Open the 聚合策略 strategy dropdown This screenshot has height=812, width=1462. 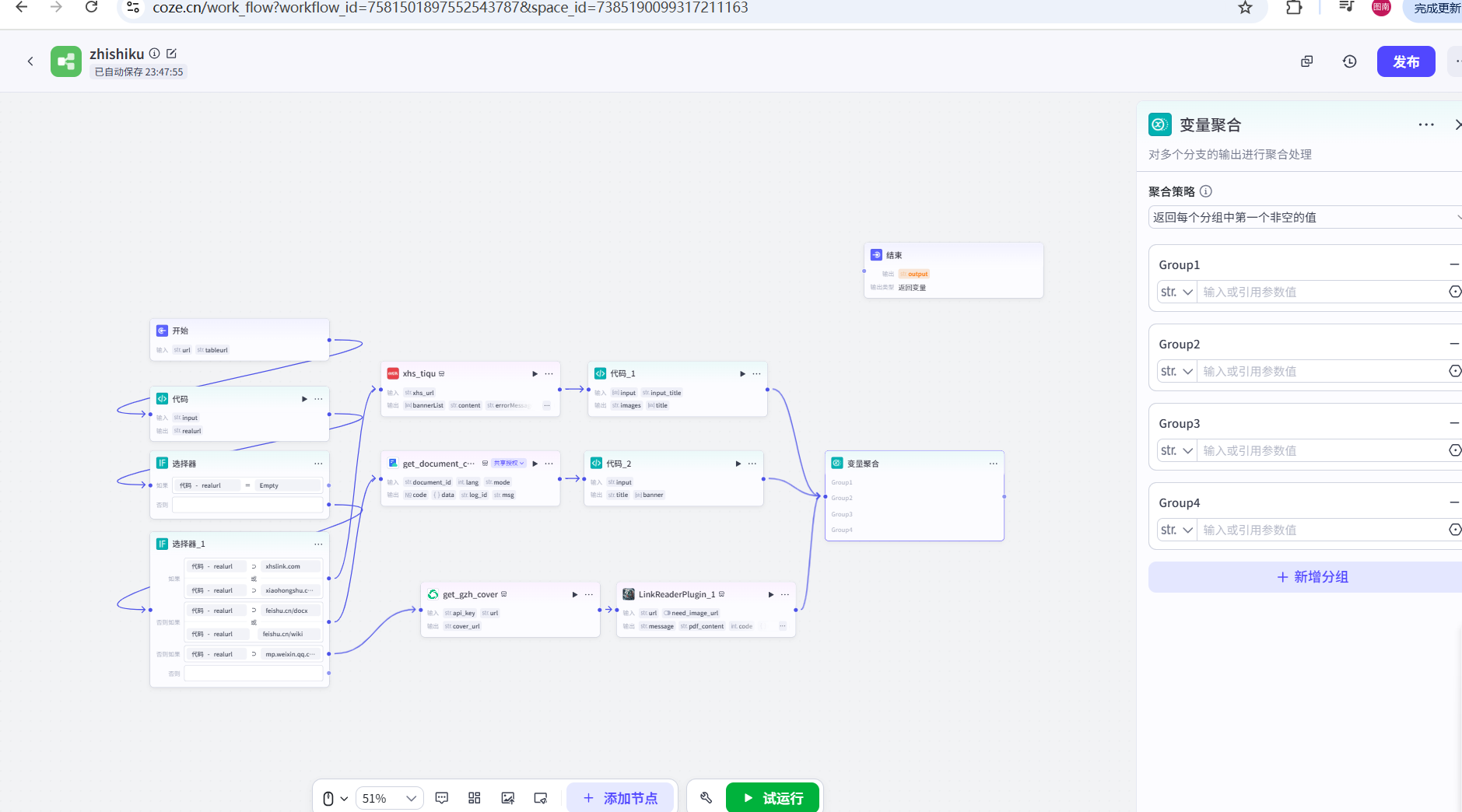coord(1305,218)
